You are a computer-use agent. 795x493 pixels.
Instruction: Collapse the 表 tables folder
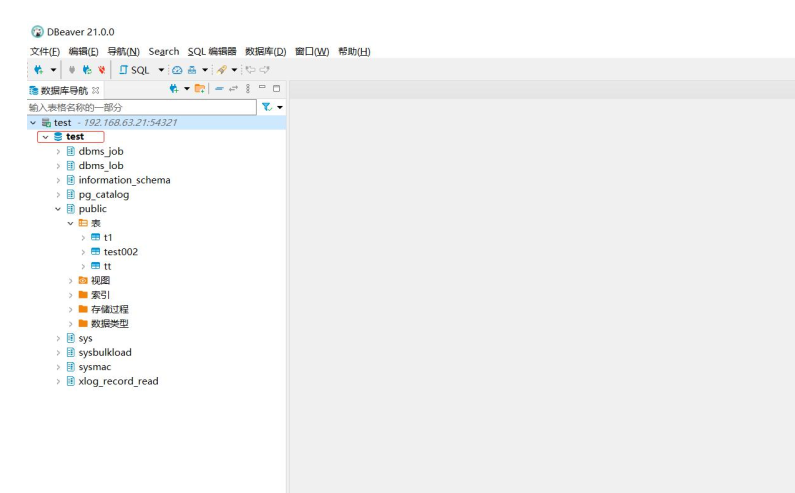pos(70,223)
